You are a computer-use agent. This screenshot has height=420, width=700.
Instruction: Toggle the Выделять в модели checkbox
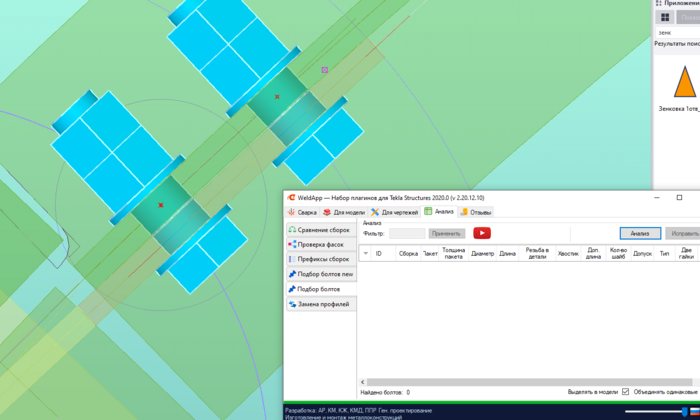625,392
